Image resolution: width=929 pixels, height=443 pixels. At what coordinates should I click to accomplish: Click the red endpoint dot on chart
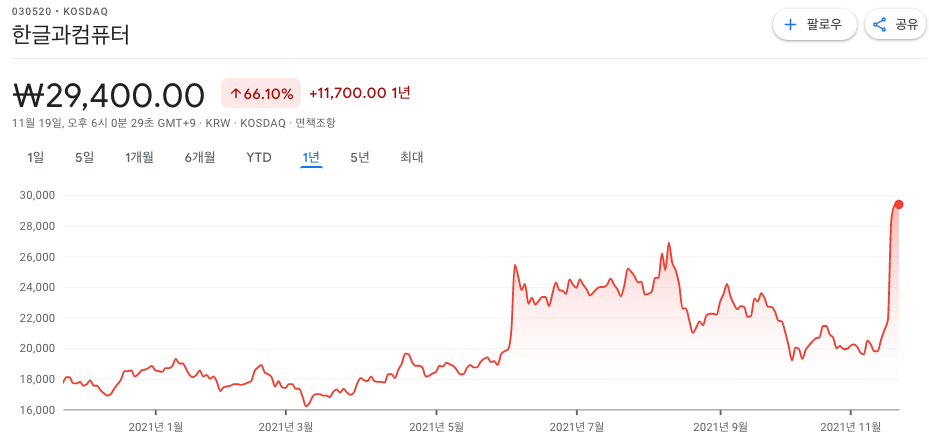click(899, 204)
